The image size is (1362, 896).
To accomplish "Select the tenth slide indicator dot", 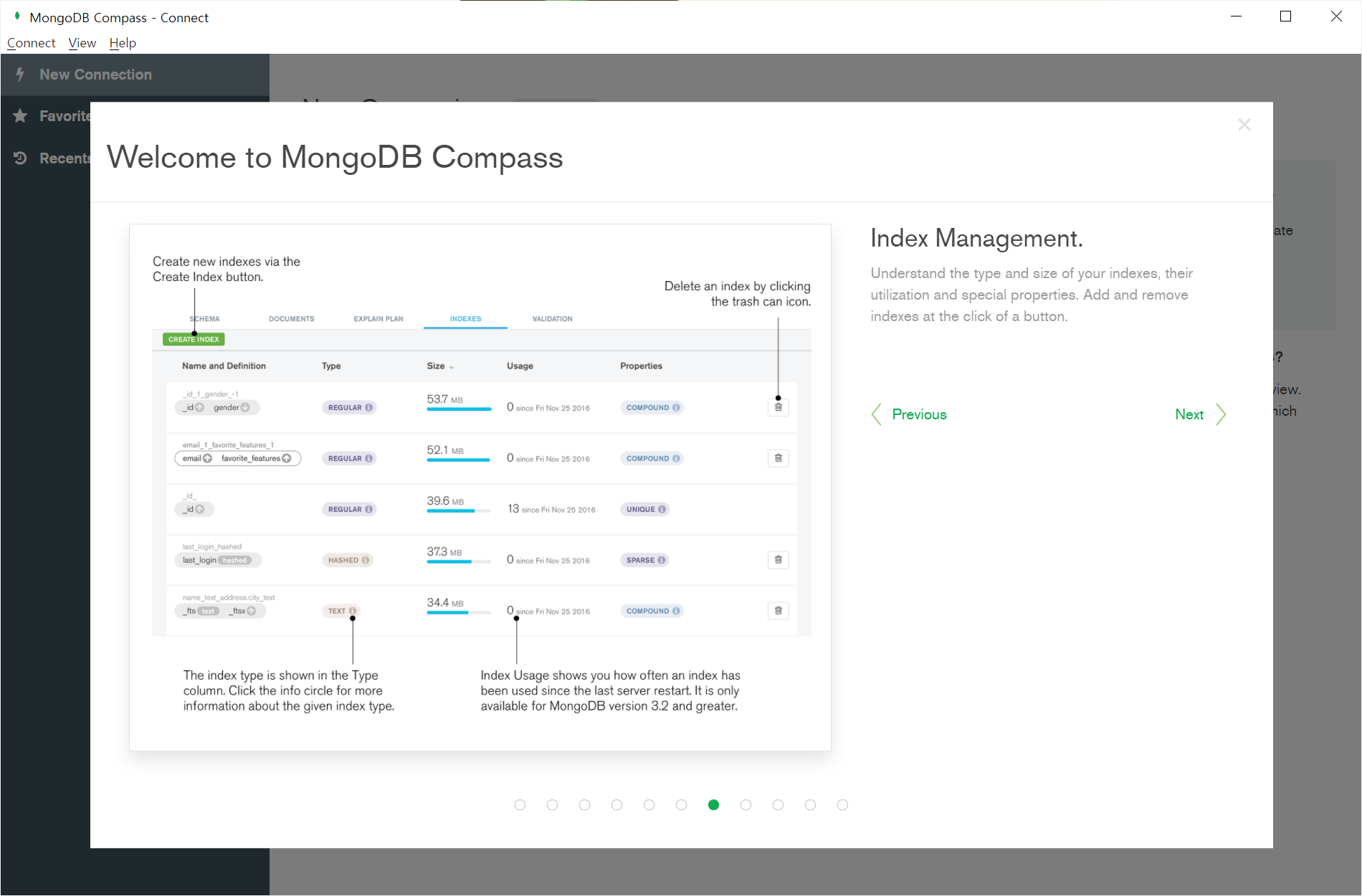I will point(811,805).
